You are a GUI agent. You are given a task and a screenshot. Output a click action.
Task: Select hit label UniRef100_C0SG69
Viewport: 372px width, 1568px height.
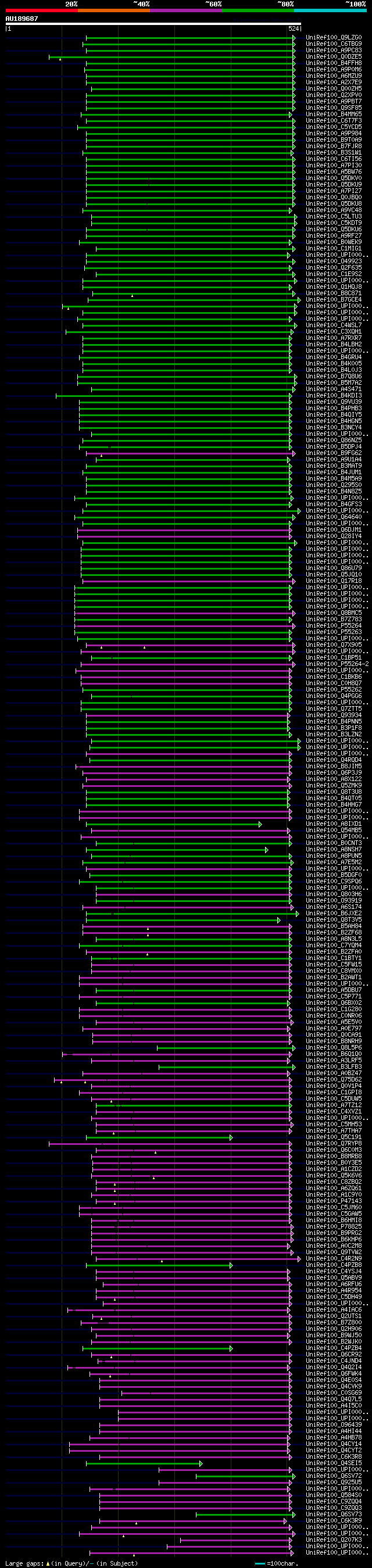click(x=334, y=1392)
